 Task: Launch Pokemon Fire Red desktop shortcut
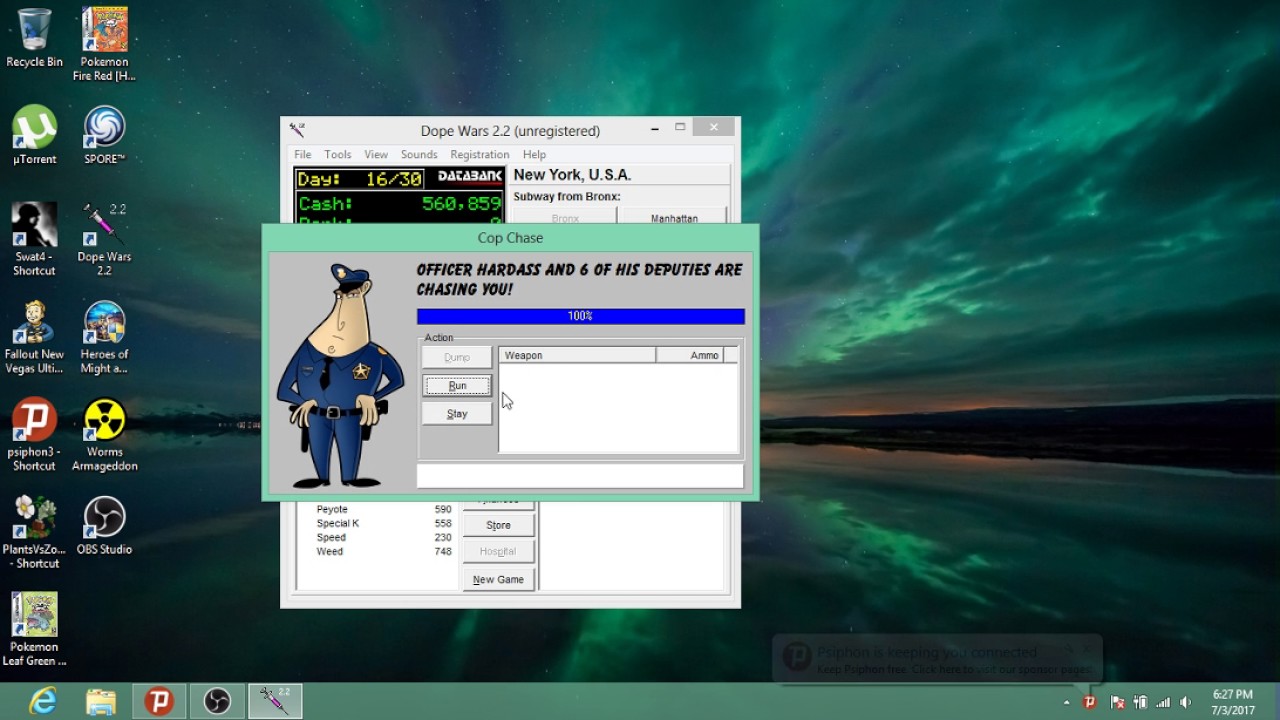(x=104, y=44)
